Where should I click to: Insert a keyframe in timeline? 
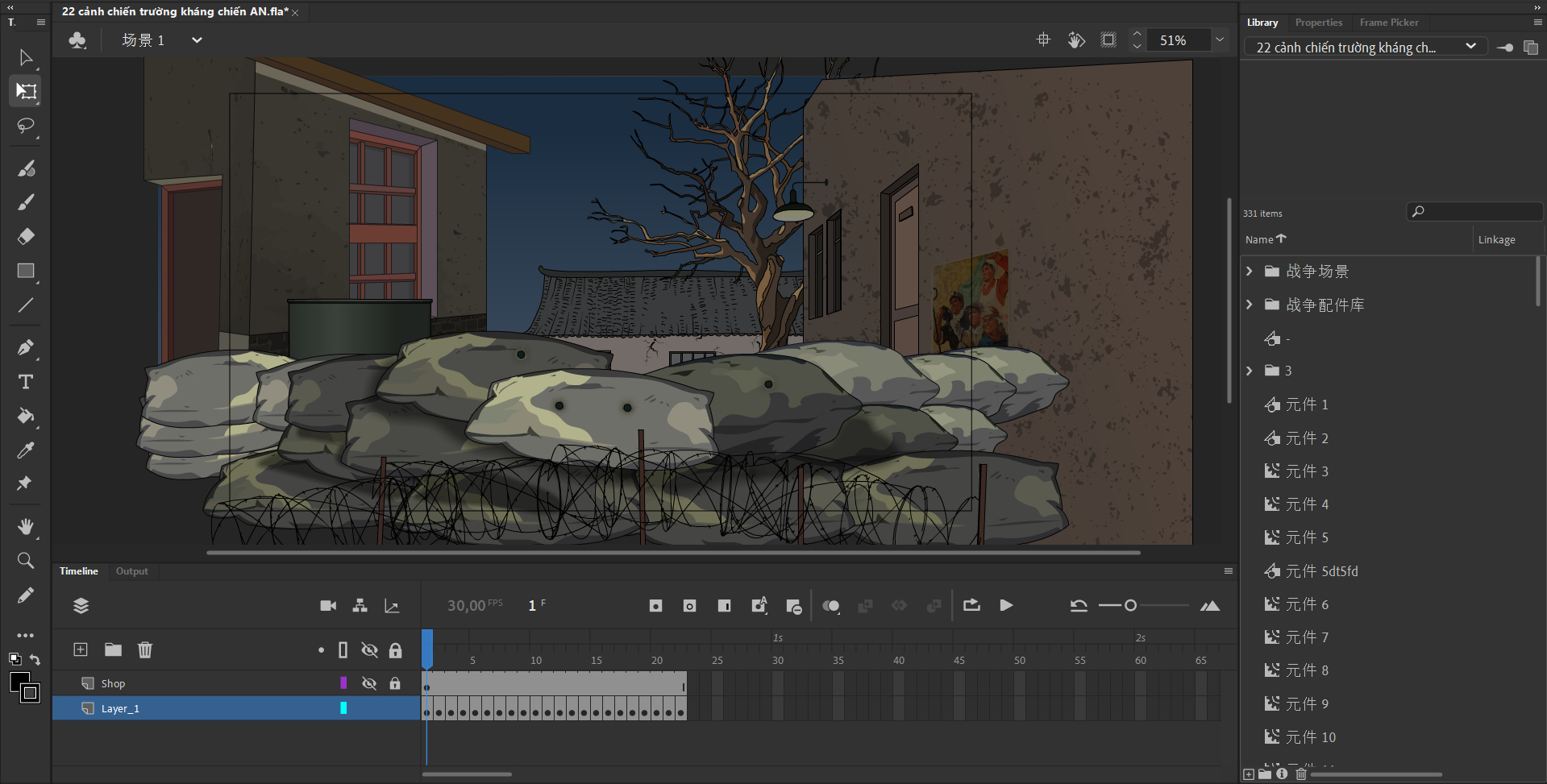(x=655, y=606)
